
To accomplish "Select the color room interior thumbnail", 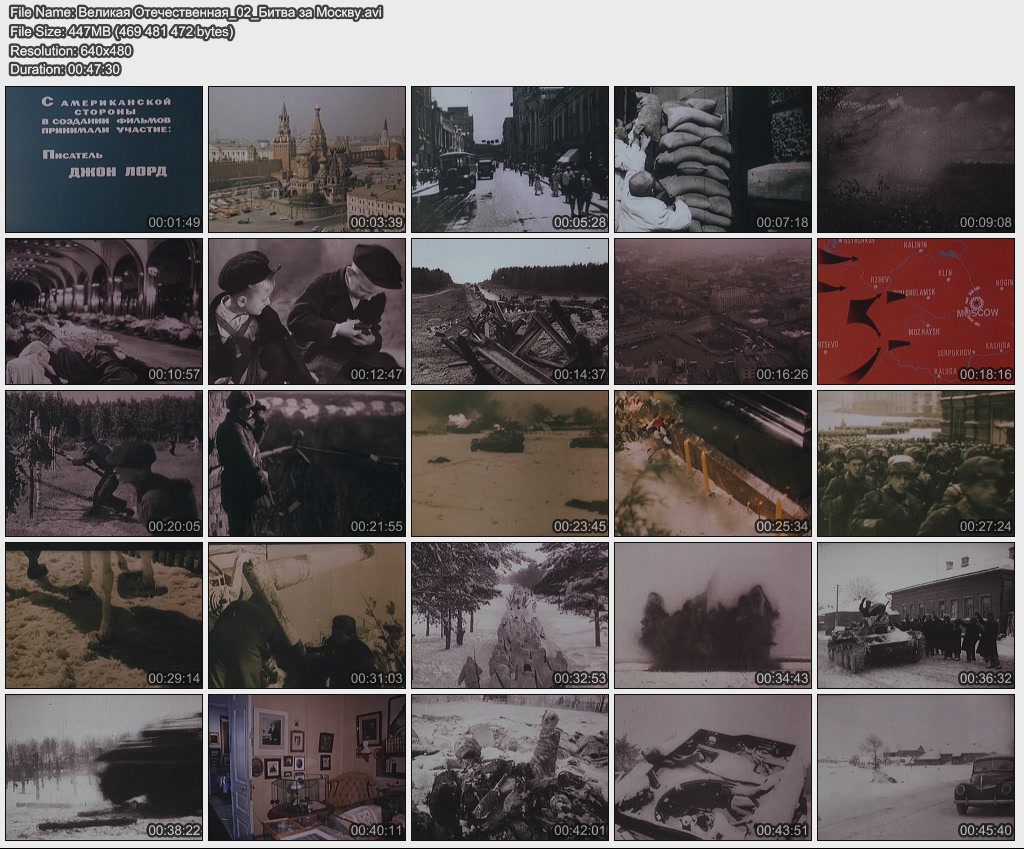I will pyautogui.click(x=307, y=768).
